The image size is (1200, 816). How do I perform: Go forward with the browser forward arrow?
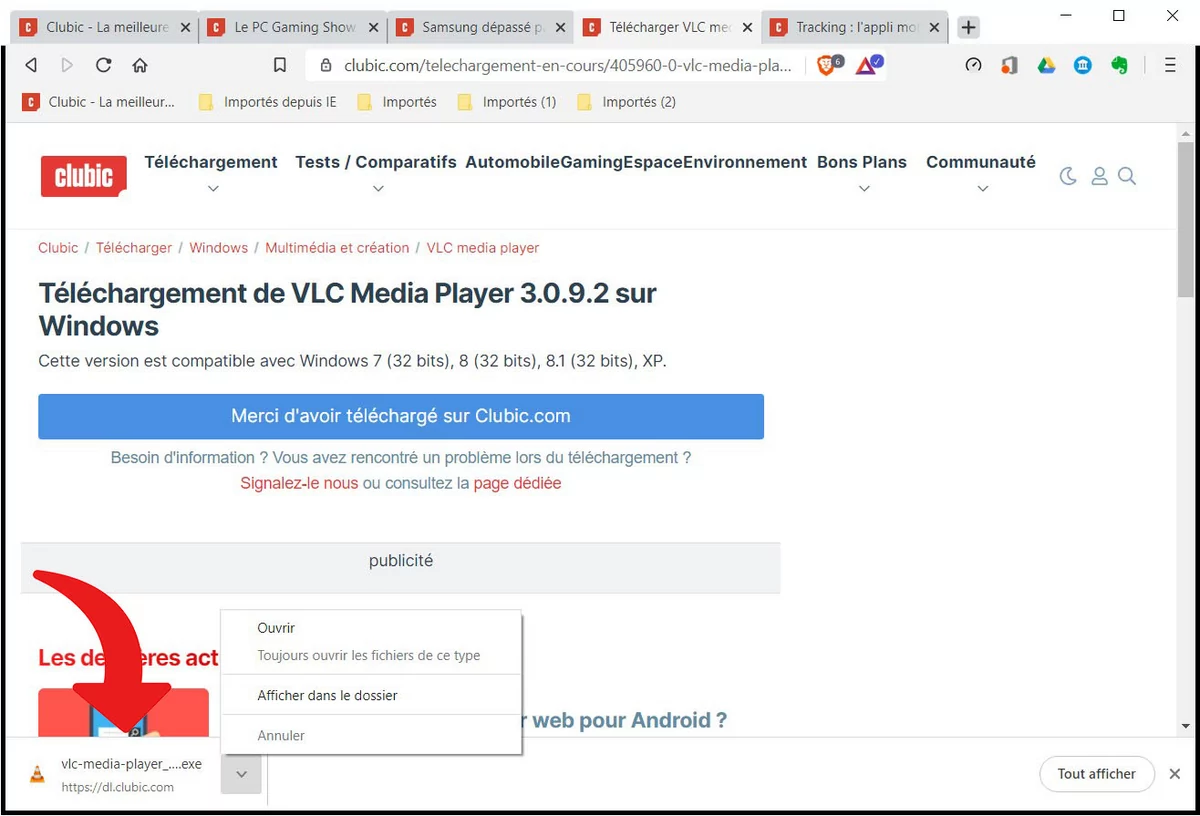67,65
